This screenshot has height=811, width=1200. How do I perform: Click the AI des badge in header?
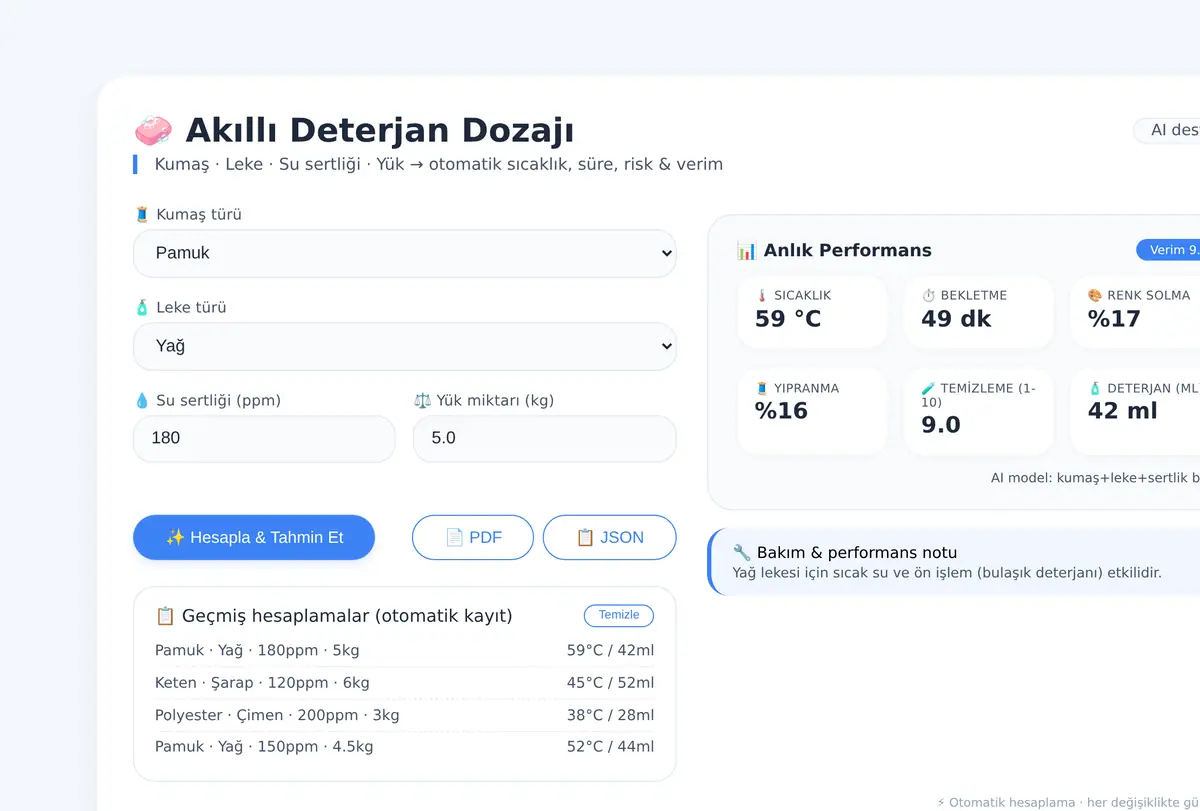pyautogui.click(x=1167, y=130)
